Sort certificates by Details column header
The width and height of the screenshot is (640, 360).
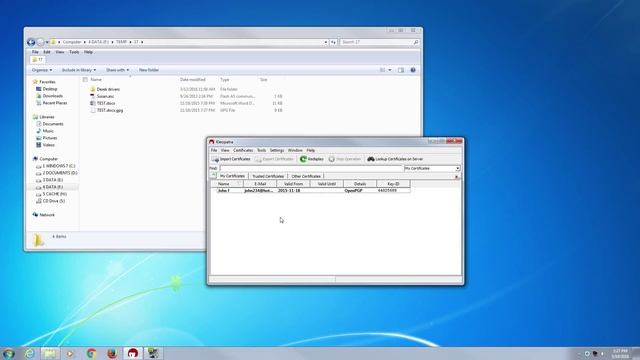tap(360, 184)
